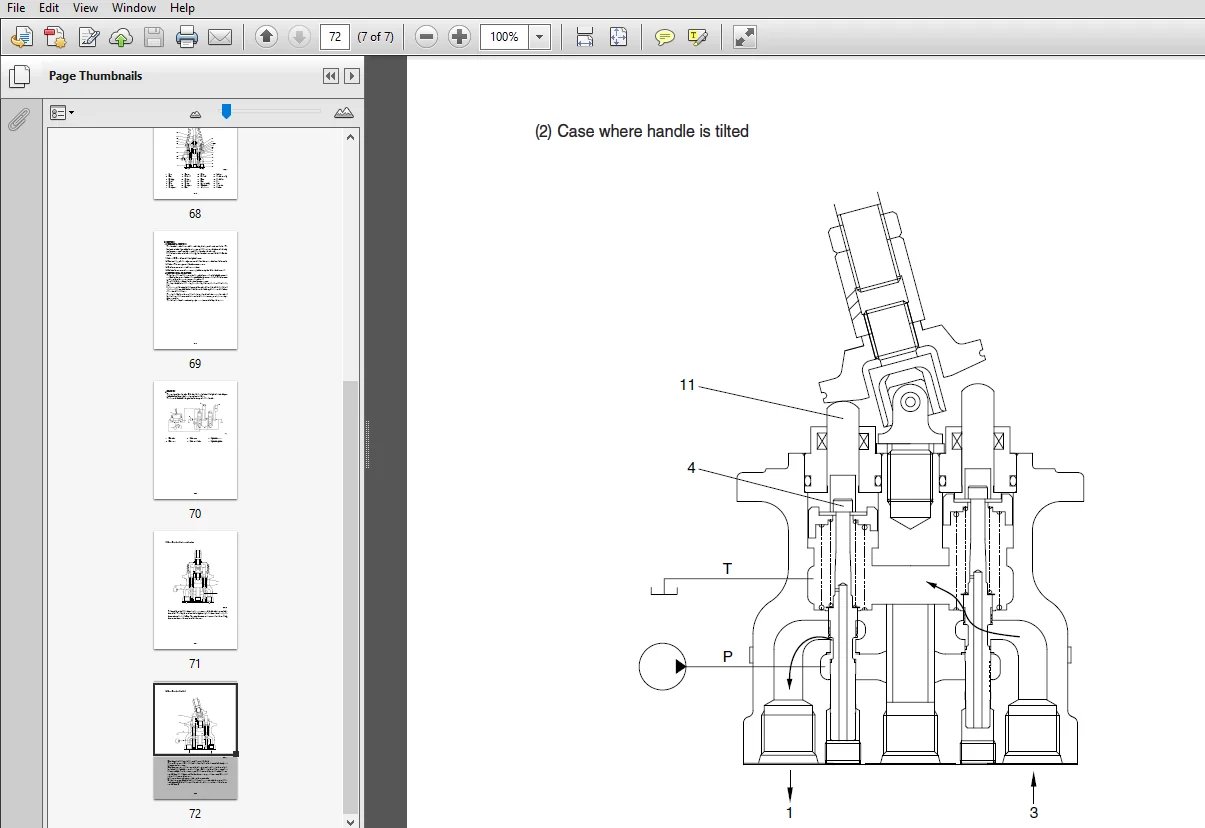Open the Edit menu
This screenshot has height=828, width=1205.
click(x=49, y=7)
